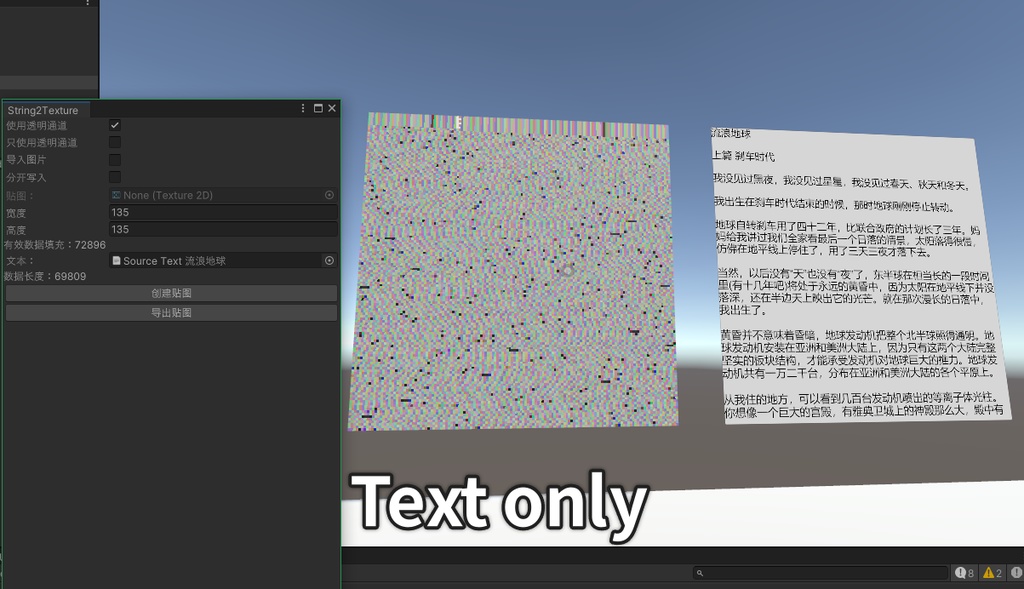The width and height of the screenshot is (1024, 589).
Task: Click the info messages icon showing 8
Action: 960,573
